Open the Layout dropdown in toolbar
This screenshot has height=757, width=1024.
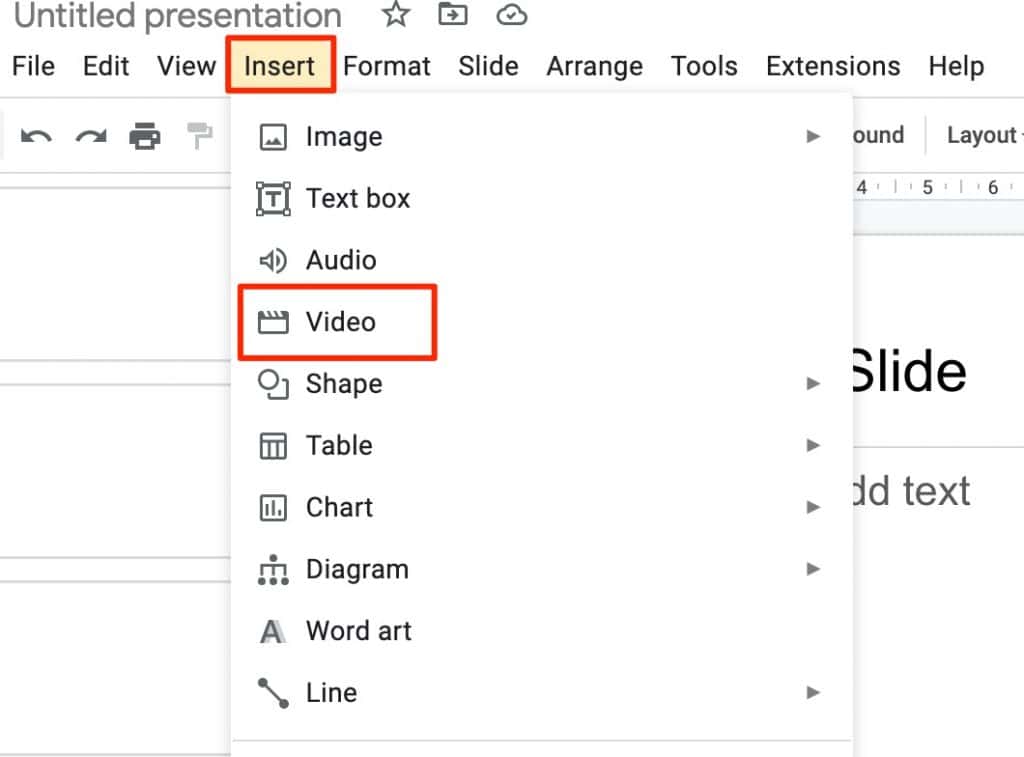click(984, 135)
